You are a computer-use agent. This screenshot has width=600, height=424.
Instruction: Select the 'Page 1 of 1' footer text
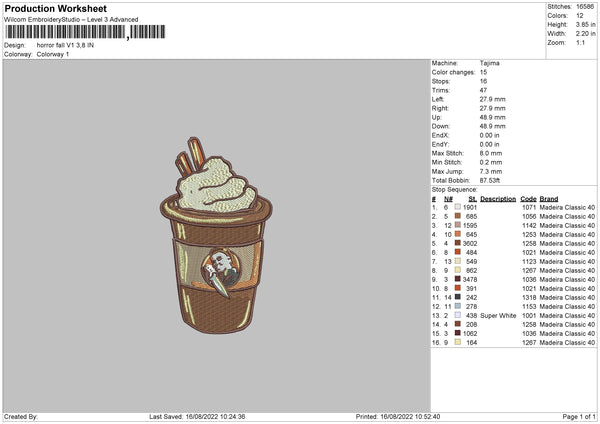(579, 416)
